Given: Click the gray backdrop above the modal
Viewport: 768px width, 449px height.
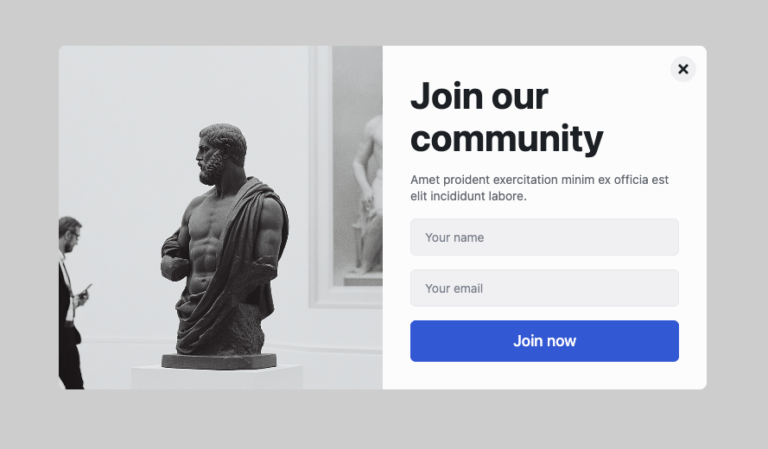Looking at the screenshot, I should tap(384, 22).
